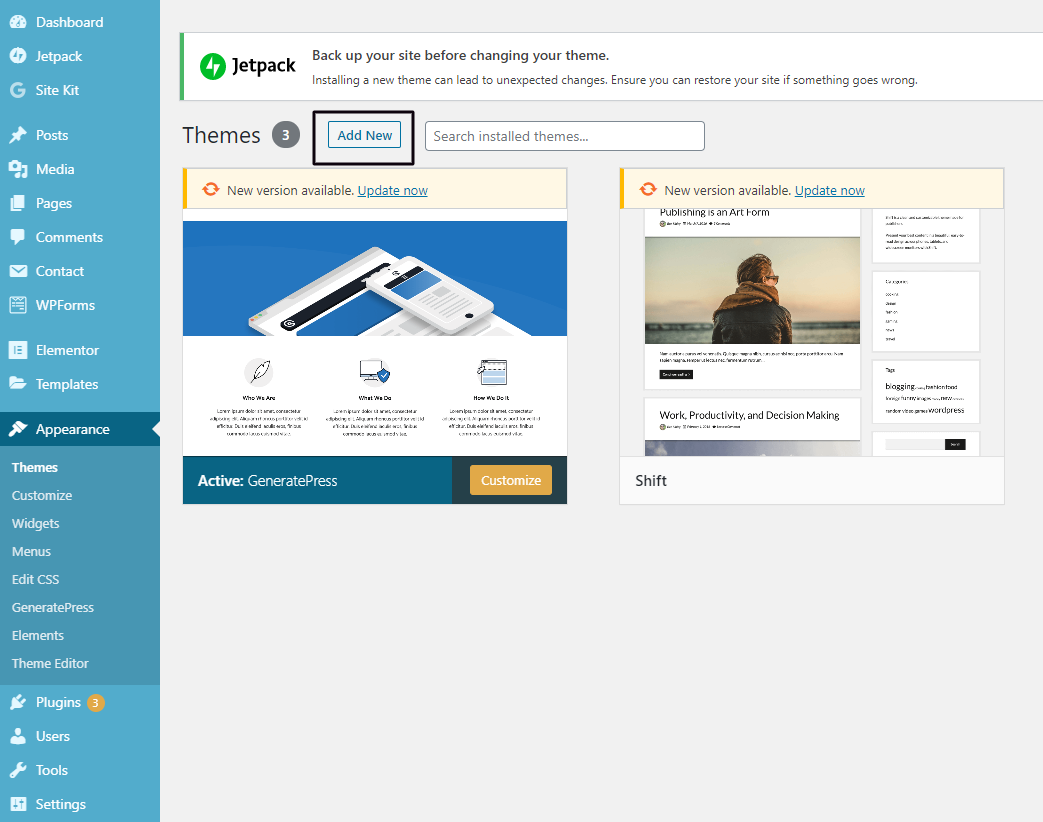
Task: Click the Back up your site heading
Action: [x=460, y=55]
